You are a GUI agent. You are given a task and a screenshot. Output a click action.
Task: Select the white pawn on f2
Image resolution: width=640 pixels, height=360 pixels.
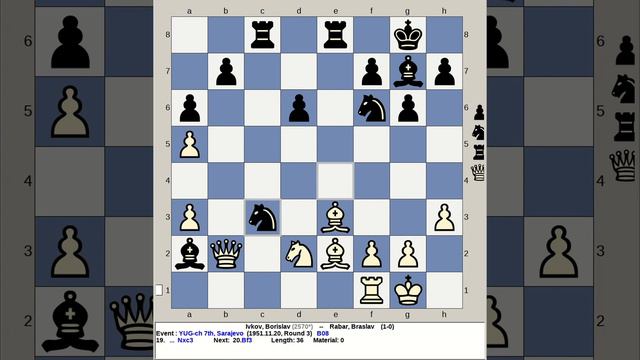(371, 254)
